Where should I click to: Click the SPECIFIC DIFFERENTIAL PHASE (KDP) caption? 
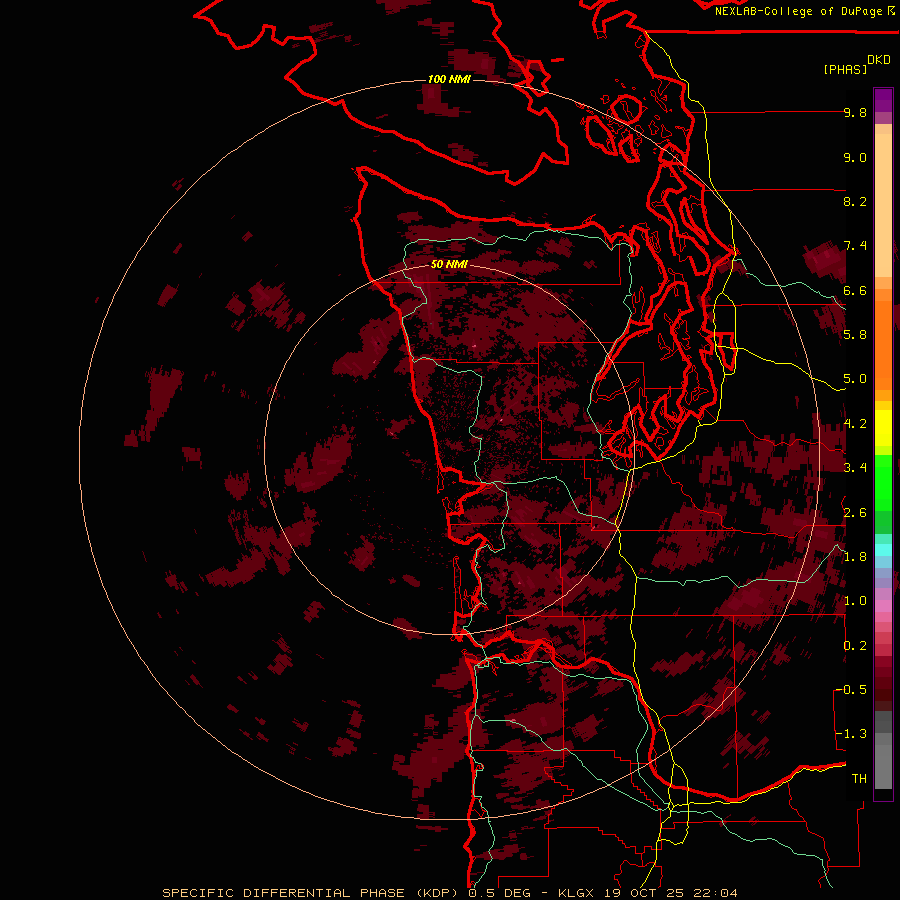point(311,893)
